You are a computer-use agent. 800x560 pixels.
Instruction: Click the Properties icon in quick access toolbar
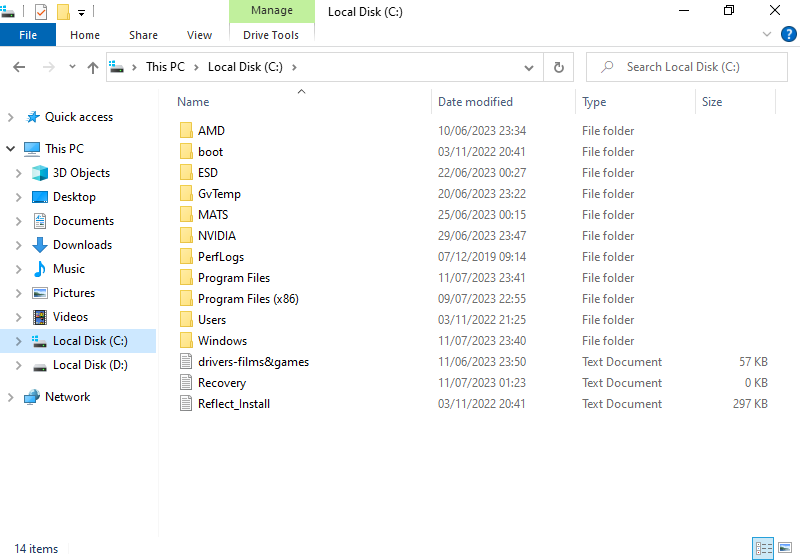point(41,11)
